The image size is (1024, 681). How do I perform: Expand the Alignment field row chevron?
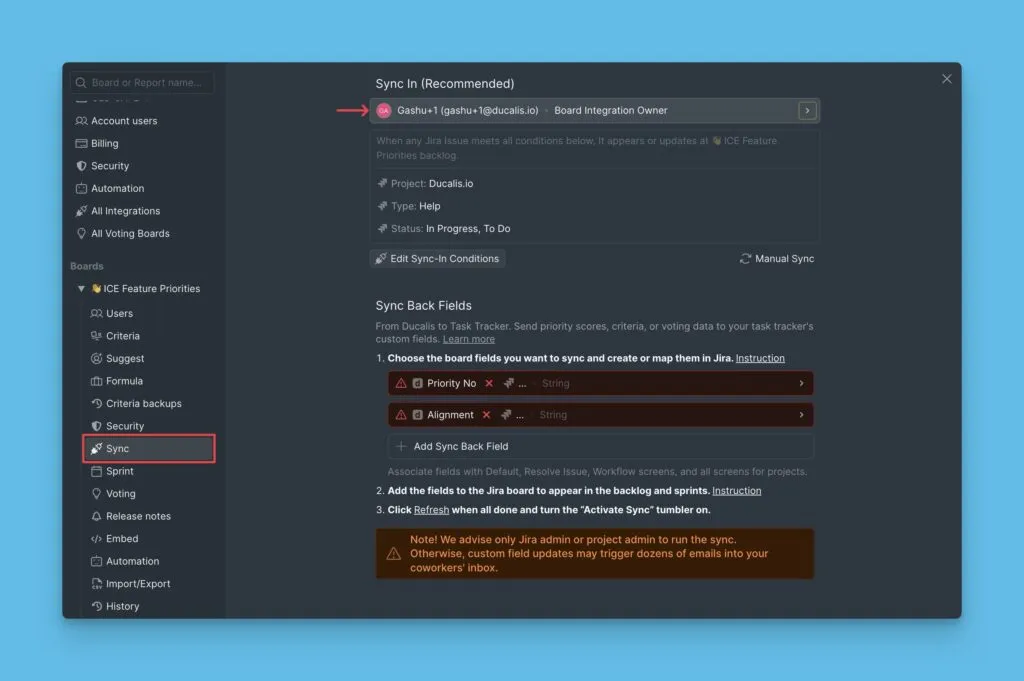(801, 415)
